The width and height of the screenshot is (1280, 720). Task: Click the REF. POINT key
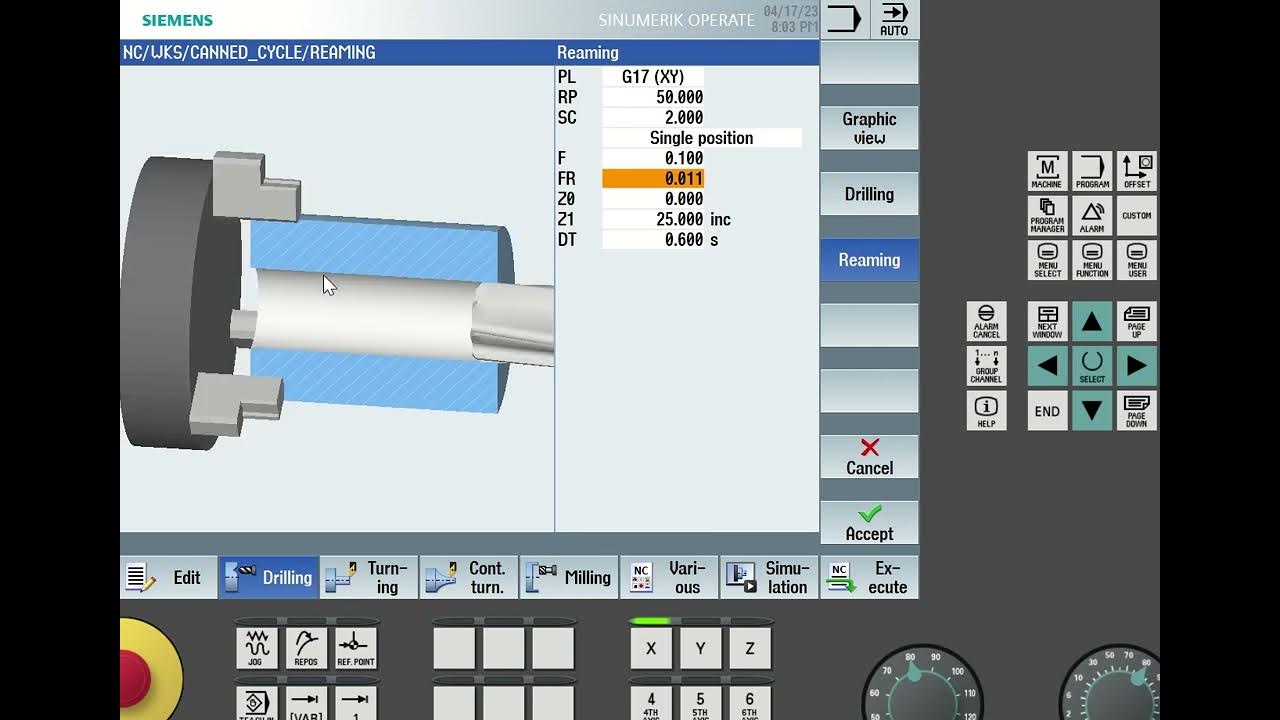[356, 648]
